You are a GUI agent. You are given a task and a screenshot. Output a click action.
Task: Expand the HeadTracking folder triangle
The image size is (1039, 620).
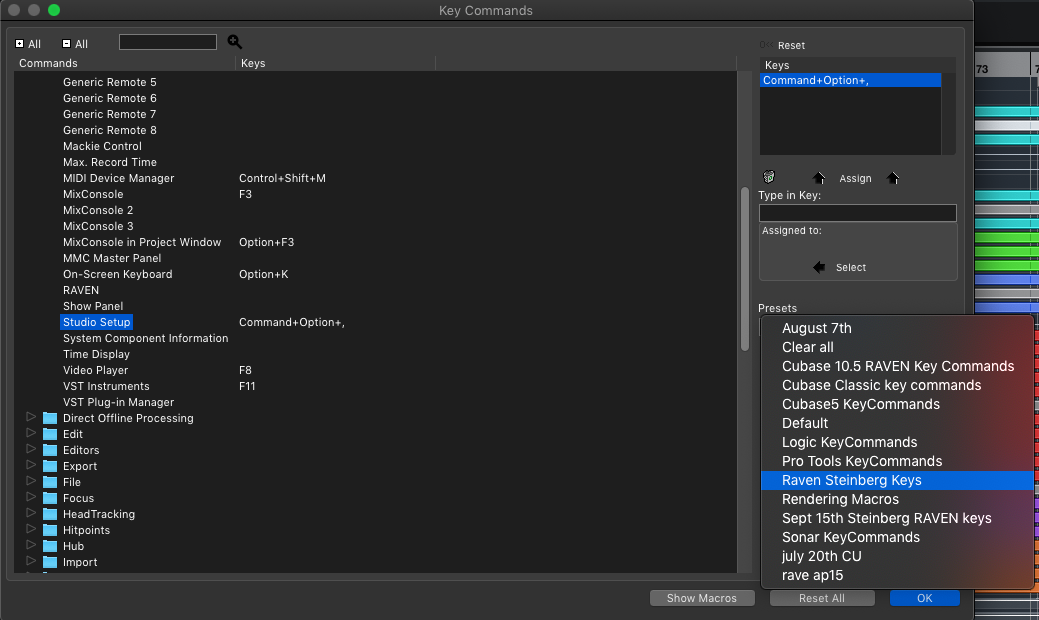(x=30, y=514)
